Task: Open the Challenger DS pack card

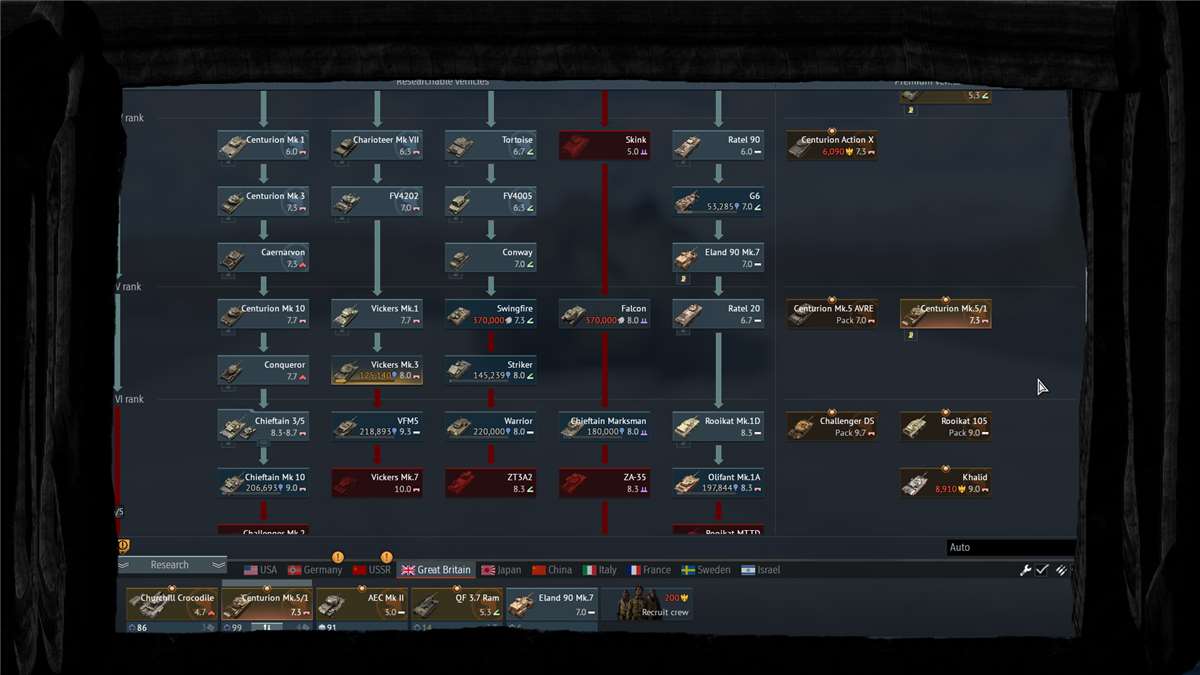Action: click(x=832, y=426)
